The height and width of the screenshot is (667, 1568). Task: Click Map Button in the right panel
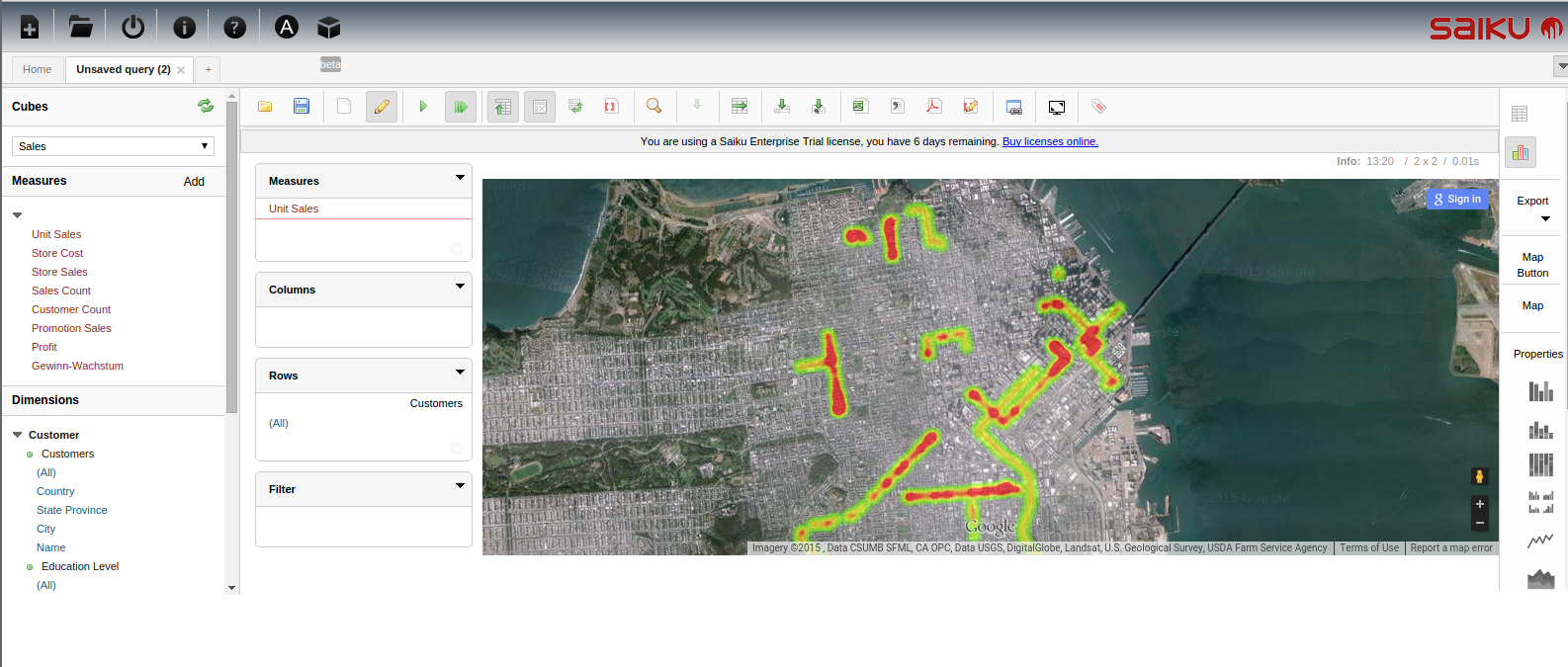point(1533,265)
